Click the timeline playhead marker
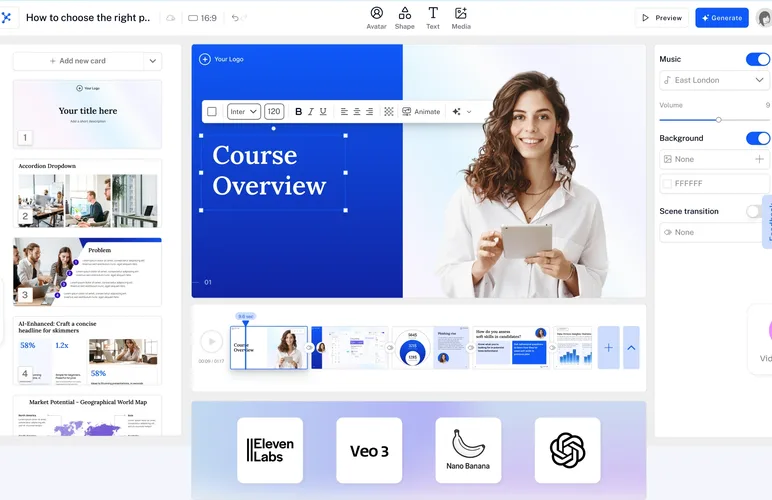This screenshot has width=772, height=500. pos(245,323)
